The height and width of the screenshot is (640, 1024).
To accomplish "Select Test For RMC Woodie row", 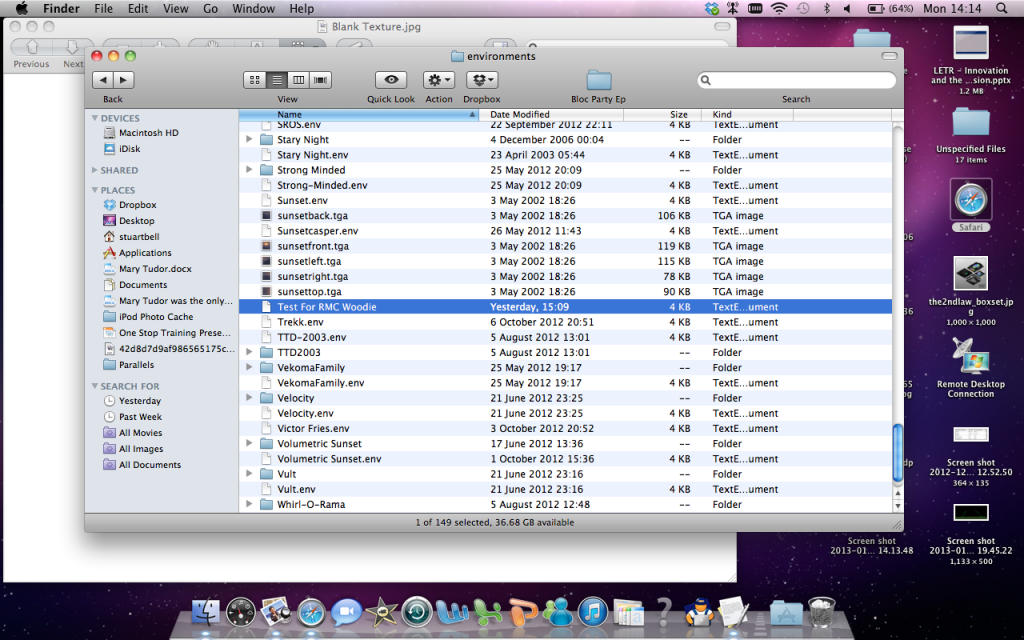I will coord(565,307).
